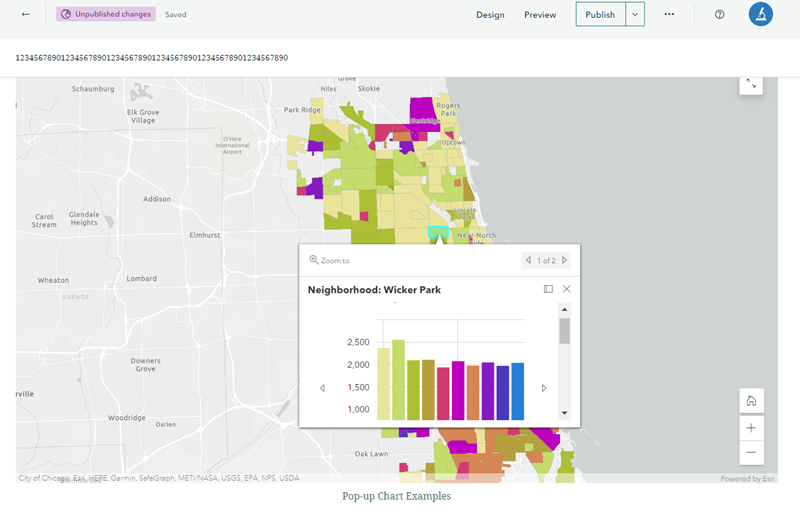
Task: Expand the map to fullscreen
Action: pos(751,84)
